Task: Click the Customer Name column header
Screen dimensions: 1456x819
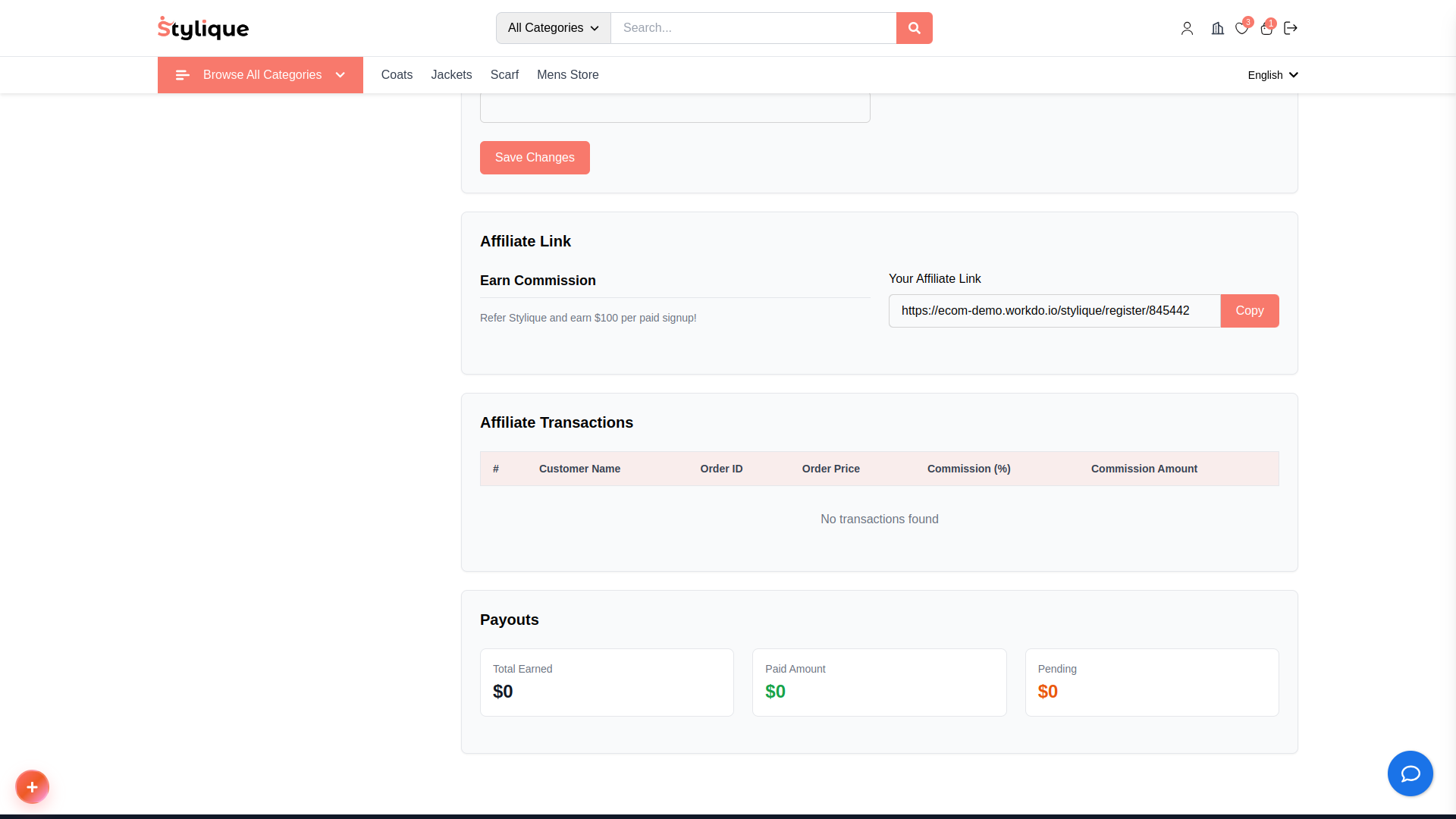Action: 579,469
